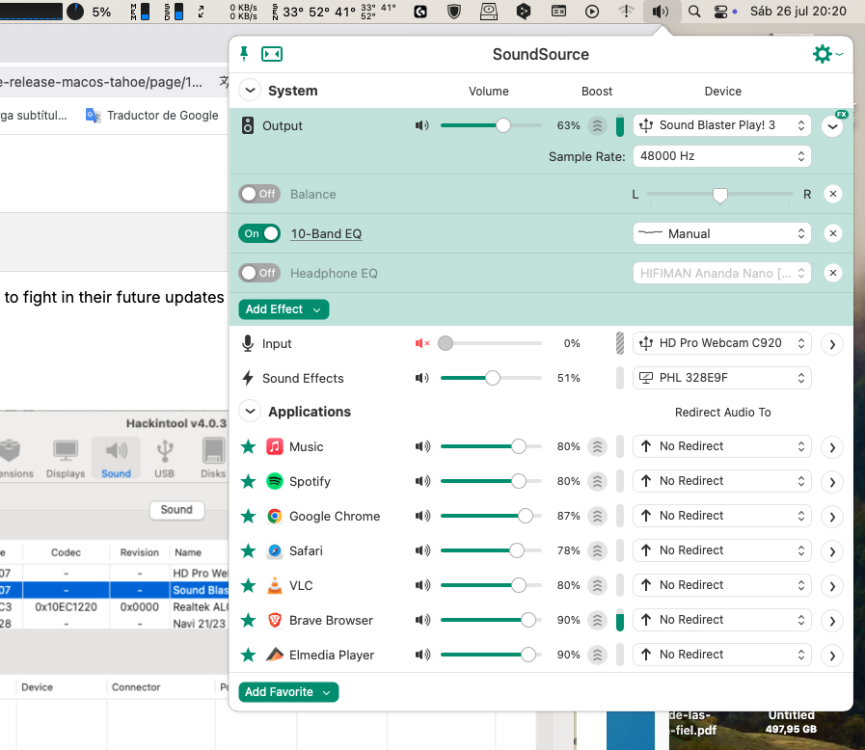Screen dimensions: 865x750
Task: Open 10-Band EQ preset Manual dropdown
Action: tap(722, 234)
